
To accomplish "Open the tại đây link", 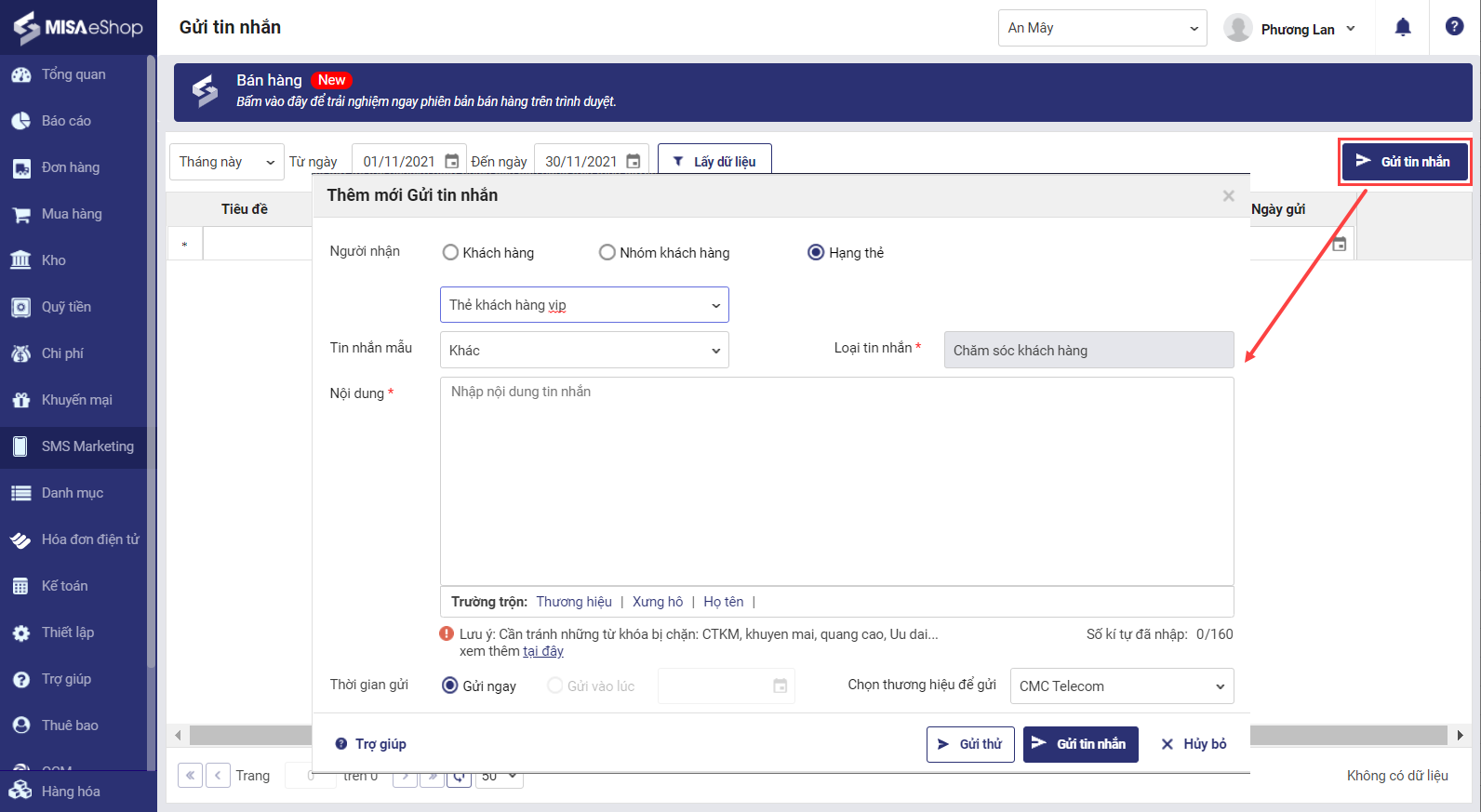I will [x=543, y=651].
